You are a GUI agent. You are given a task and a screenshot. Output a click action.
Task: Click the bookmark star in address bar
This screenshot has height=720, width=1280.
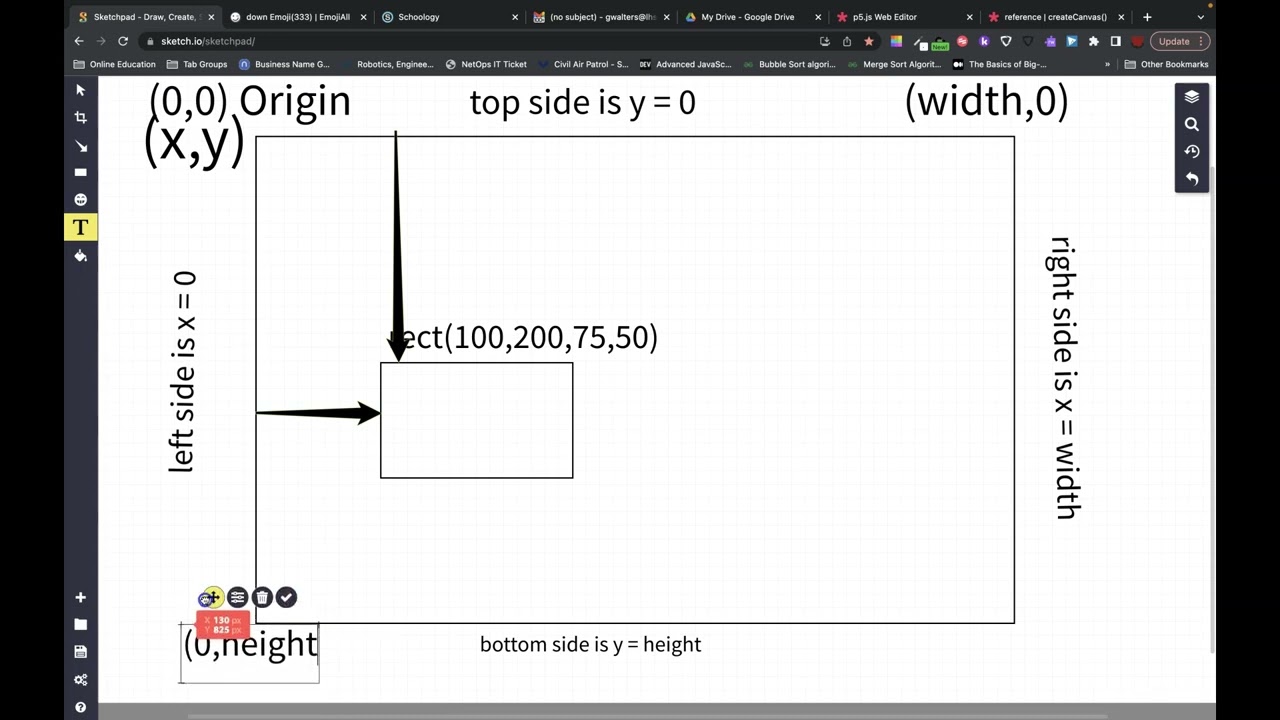[869, 41]
